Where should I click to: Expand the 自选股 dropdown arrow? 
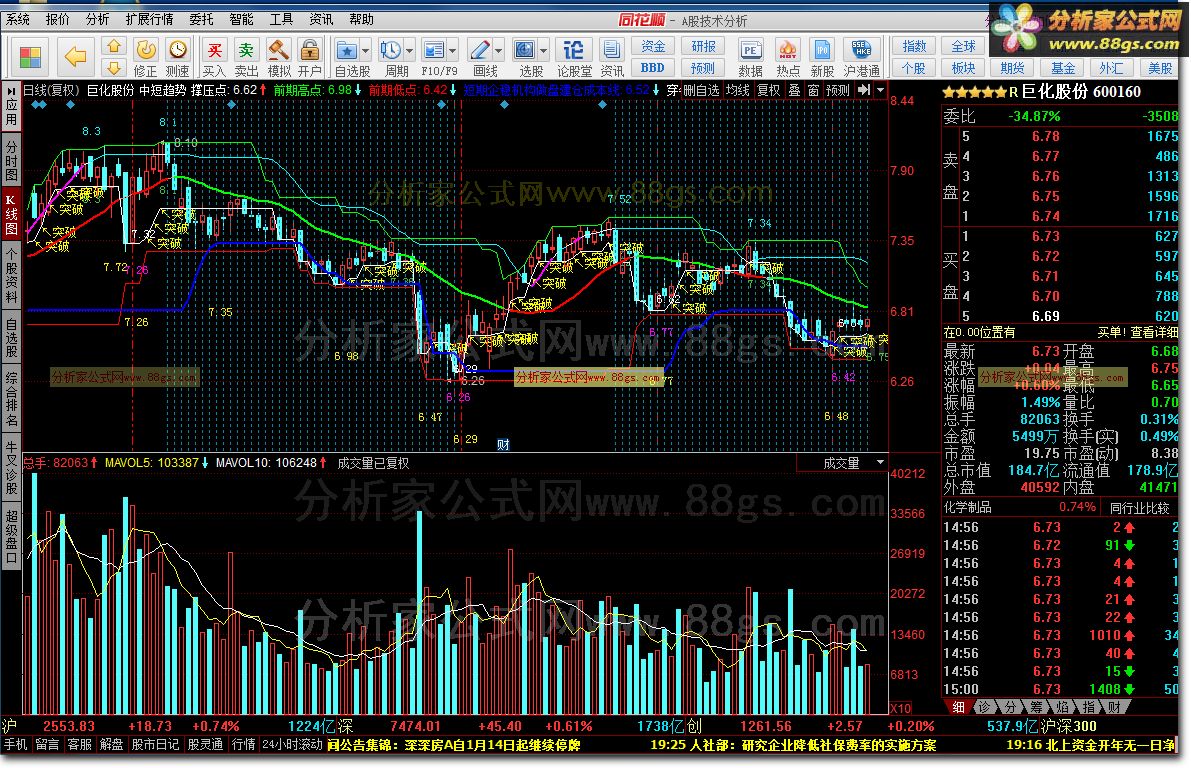[x=365, y=51]
